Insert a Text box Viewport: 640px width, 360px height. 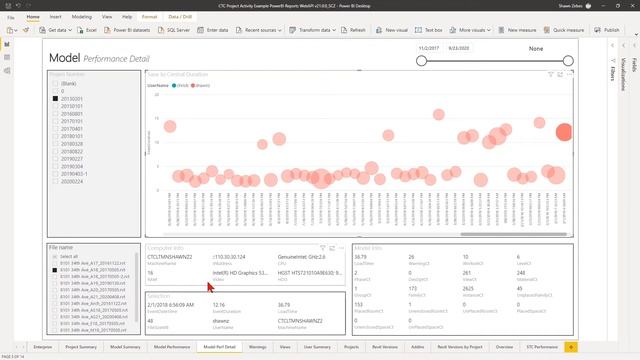click(x=429, y=30)
